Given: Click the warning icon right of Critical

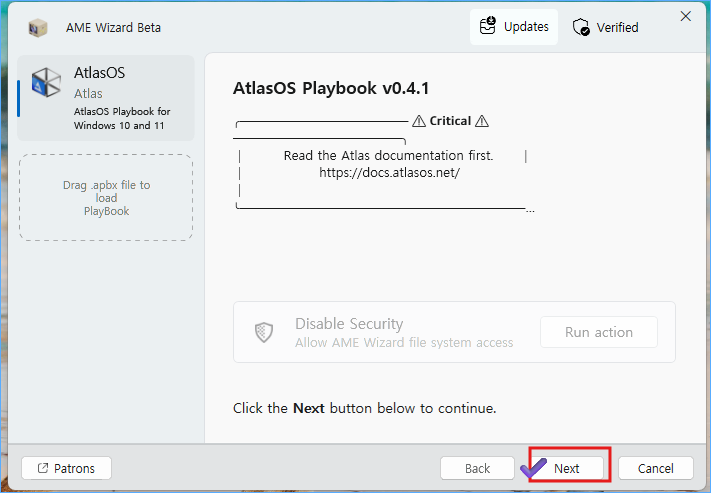Looking at the screenshot, I should pyautogui.click(x=482, y=121).
